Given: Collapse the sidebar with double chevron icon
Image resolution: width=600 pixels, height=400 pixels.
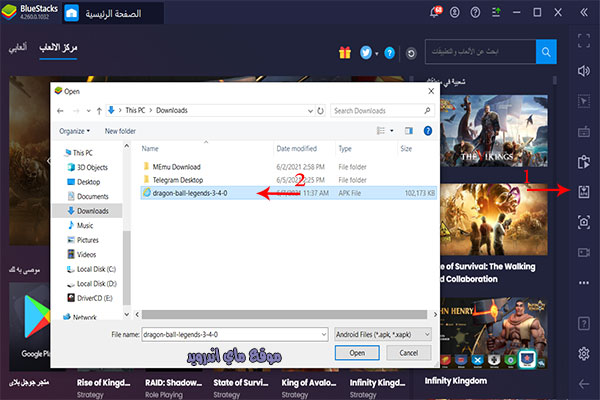Looking at the screenshot, I should (x=584, y=12).
